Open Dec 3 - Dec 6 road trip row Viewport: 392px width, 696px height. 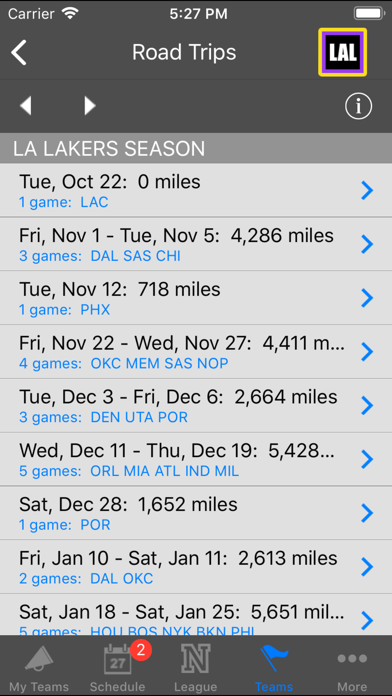click(196, 406)
